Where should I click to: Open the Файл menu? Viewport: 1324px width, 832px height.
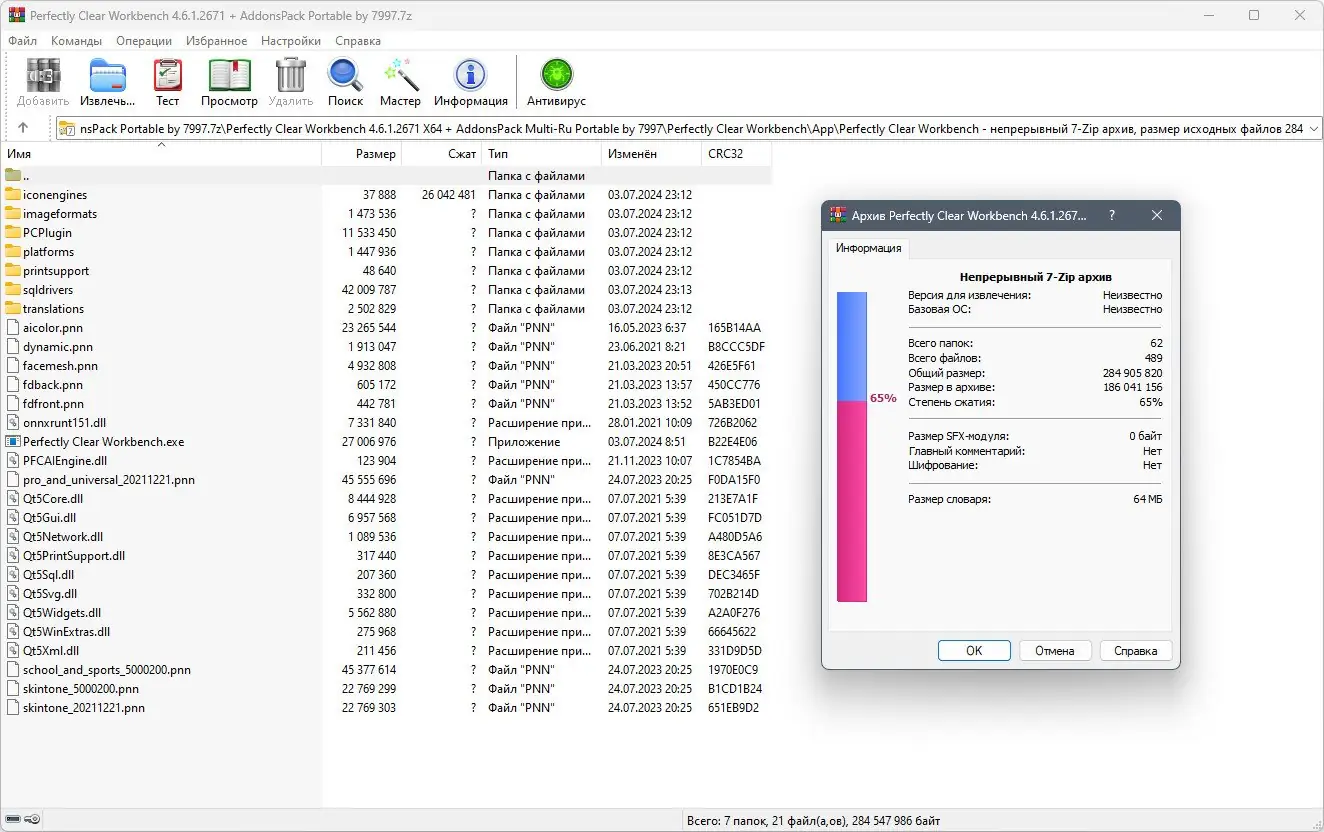tap(22, 41)
